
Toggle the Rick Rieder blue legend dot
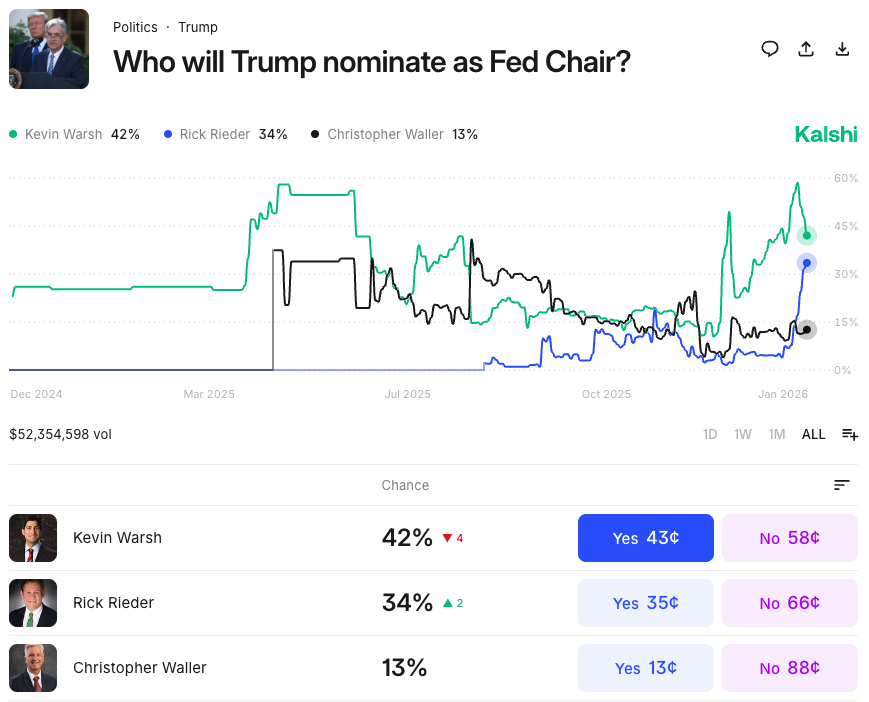[166, 133]
